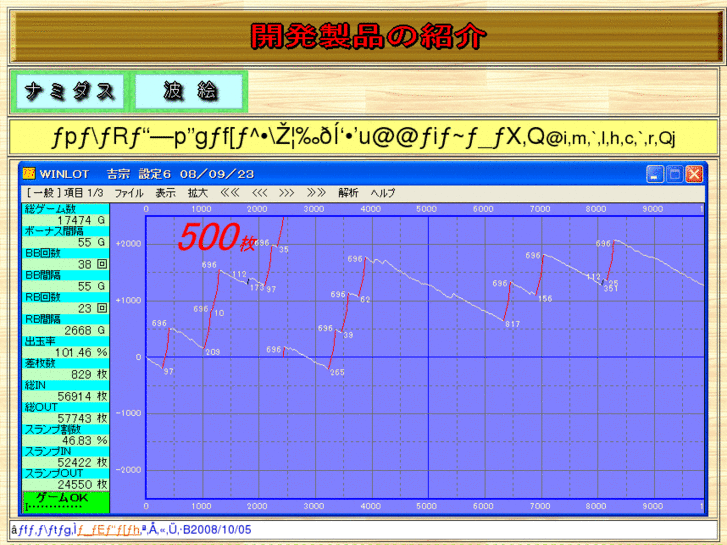
Task: Click the BB間隔 label
Action: [x=43, y=275]
